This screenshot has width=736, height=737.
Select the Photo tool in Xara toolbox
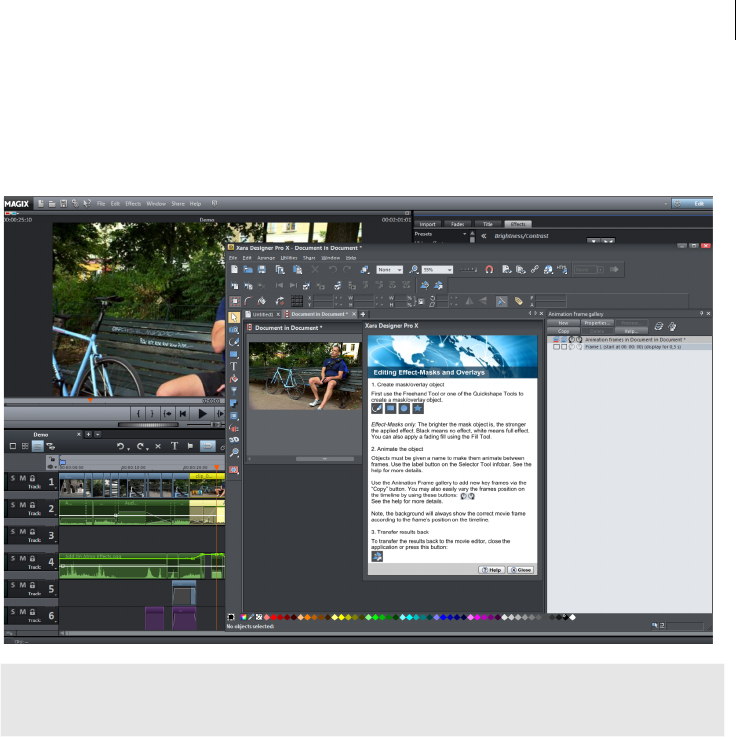pos(234,329)
